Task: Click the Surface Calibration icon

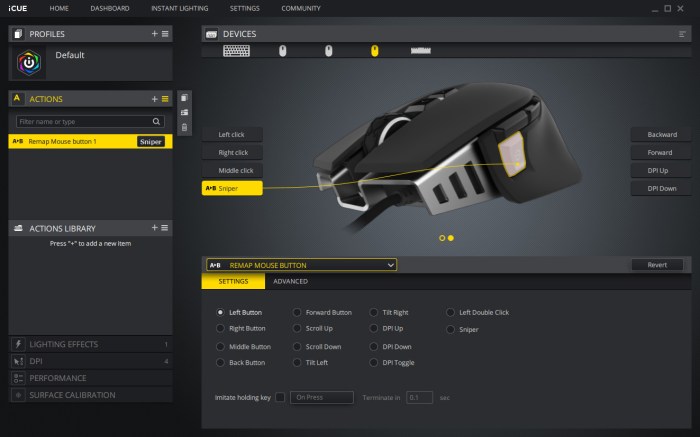Action: point(18,395)
